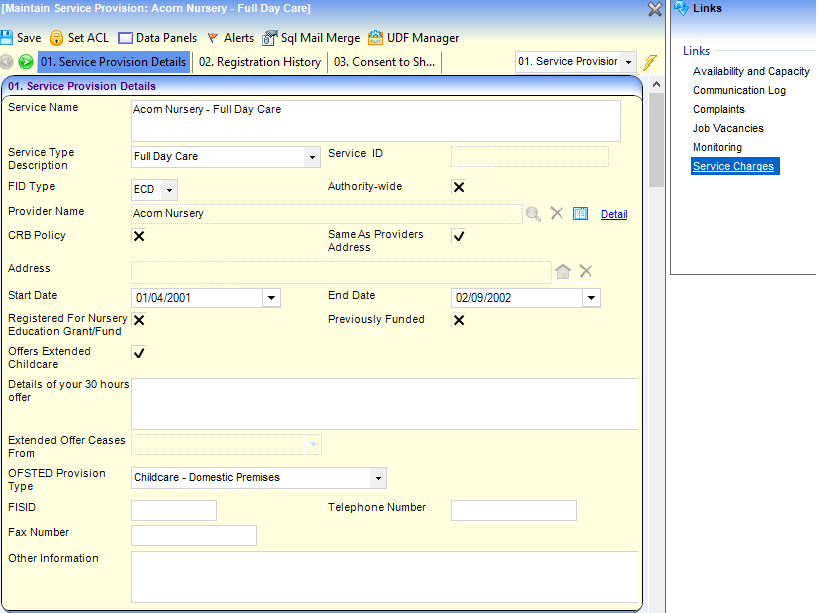Screen dimensions: 817x613
Task: Open the Start Date picker dropdown
Action: tap(271, 298)
